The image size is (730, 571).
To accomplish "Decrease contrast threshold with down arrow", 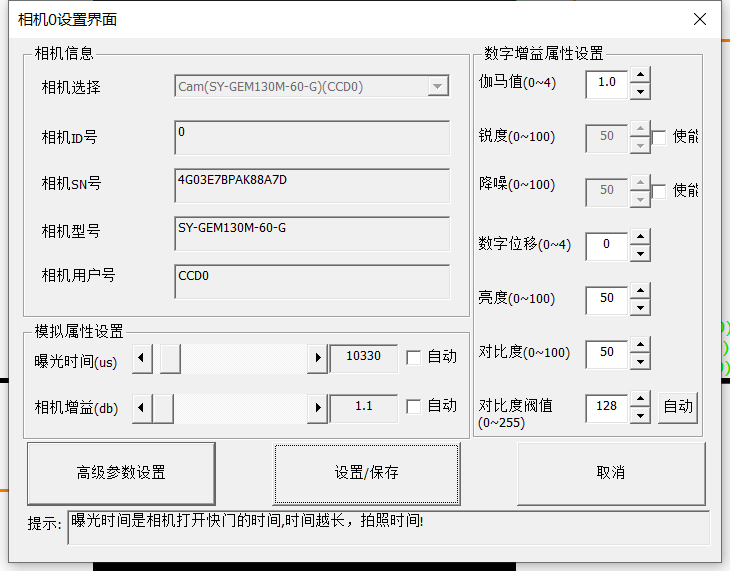I will 640,415.
